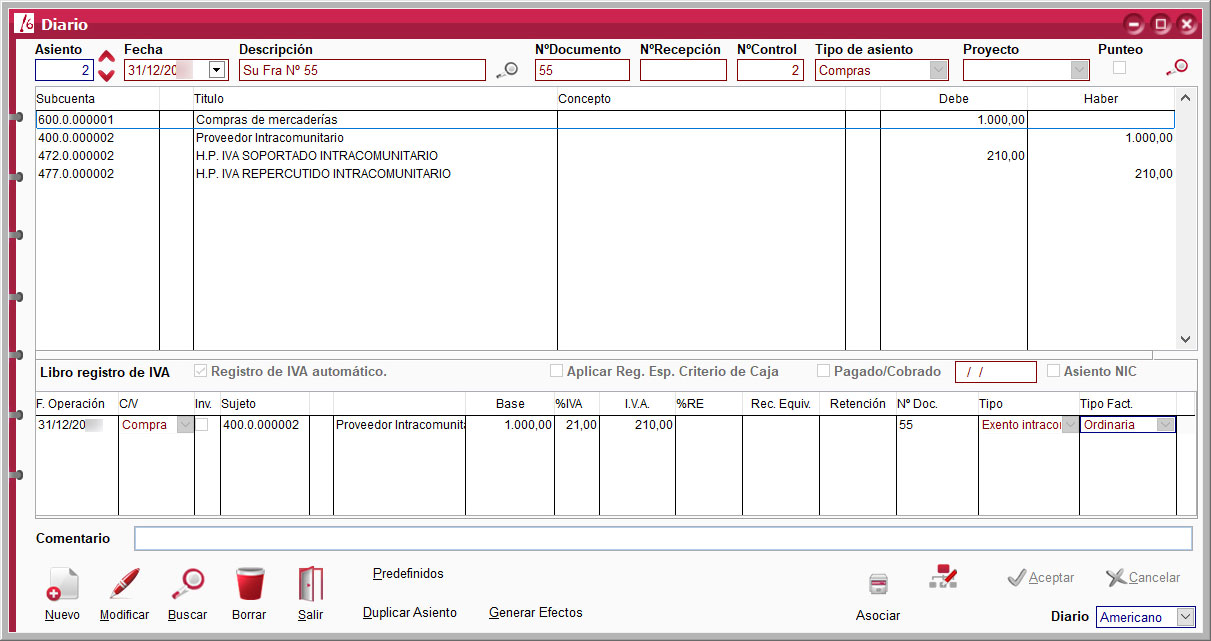Click the Borrar red trash bin icon

[x=249, y=583]
